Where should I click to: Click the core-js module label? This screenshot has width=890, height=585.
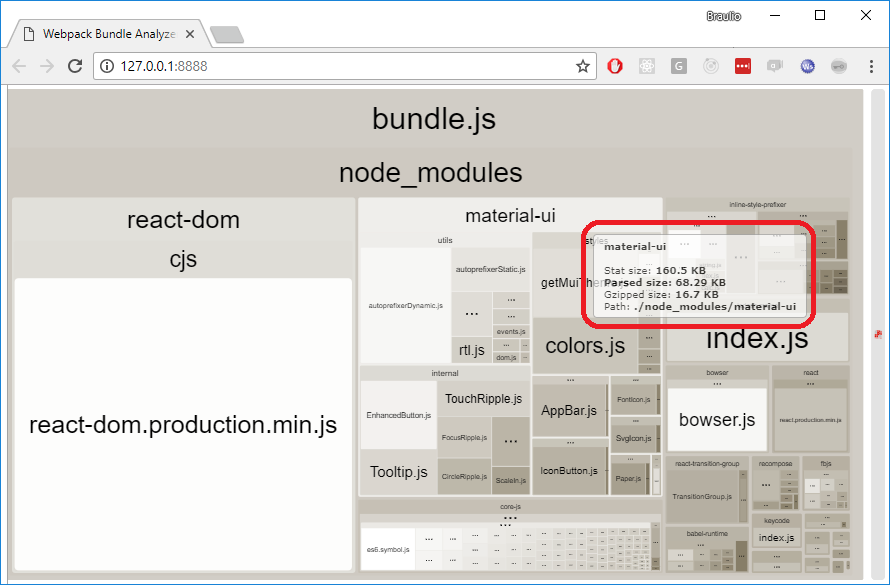pos(510,506)
